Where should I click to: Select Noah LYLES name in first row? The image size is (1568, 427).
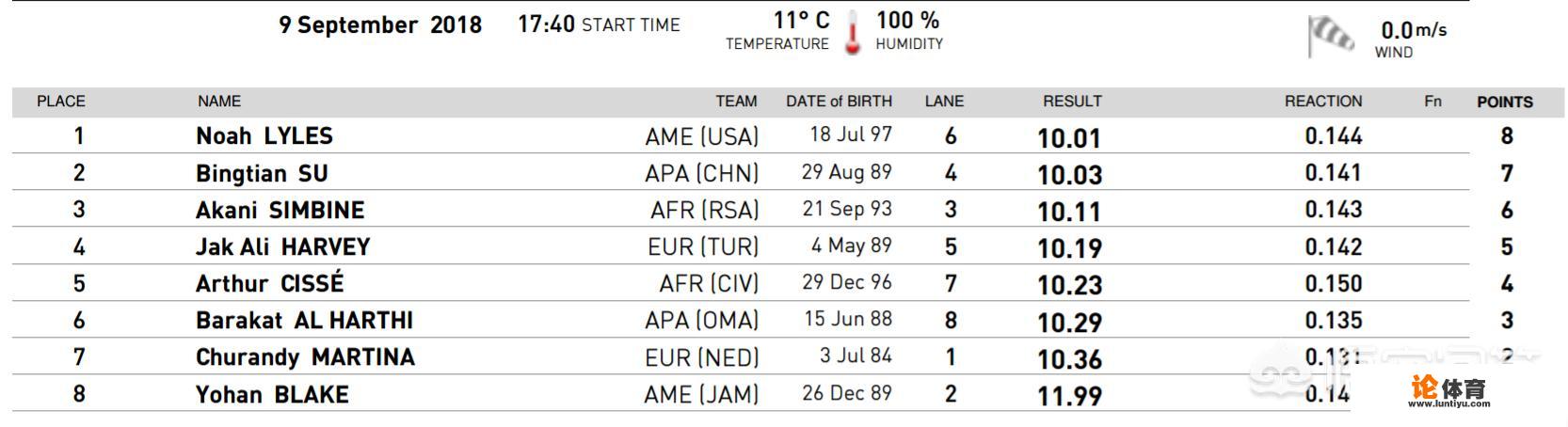pyautogui.click(x=264, y=136)
